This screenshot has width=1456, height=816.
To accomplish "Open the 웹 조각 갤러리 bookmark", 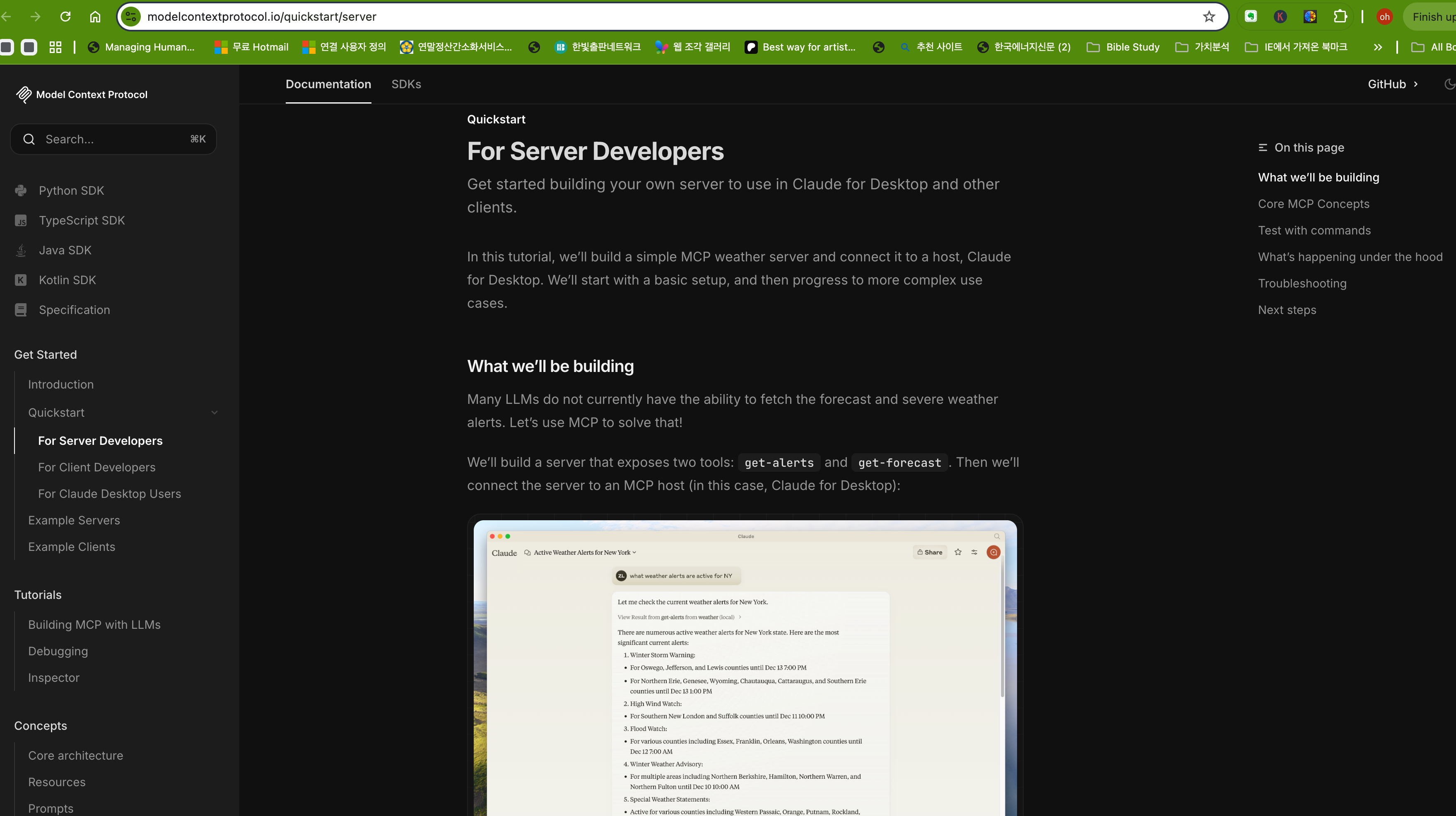I will click(693, 47).
